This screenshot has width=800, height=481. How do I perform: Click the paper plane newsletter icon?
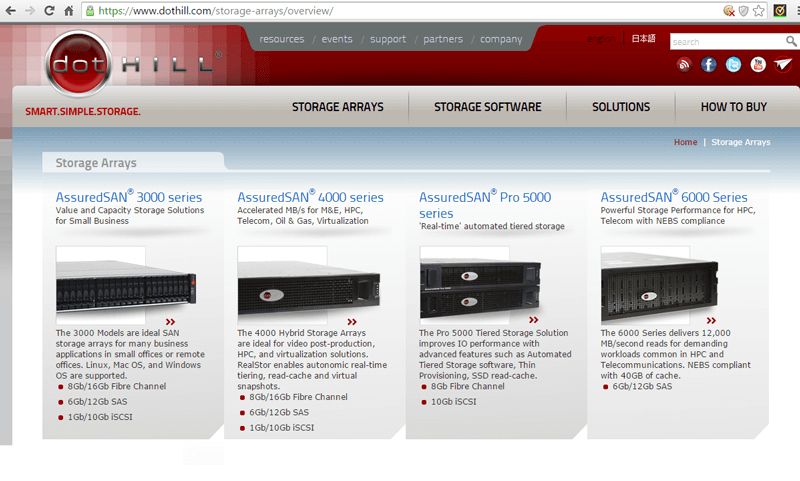point(783,64)
